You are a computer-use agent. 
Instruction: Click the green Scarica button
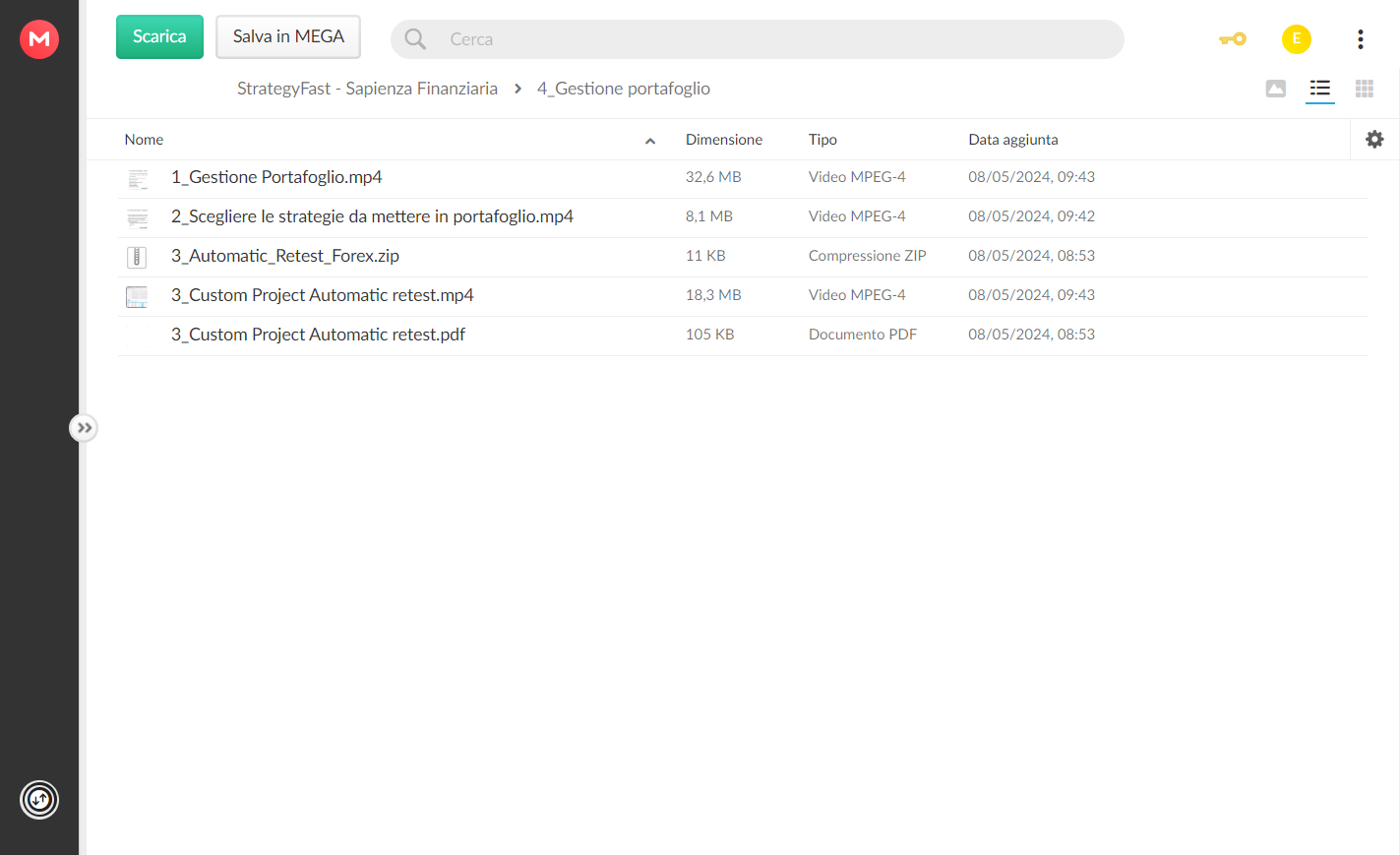[159, 36]
